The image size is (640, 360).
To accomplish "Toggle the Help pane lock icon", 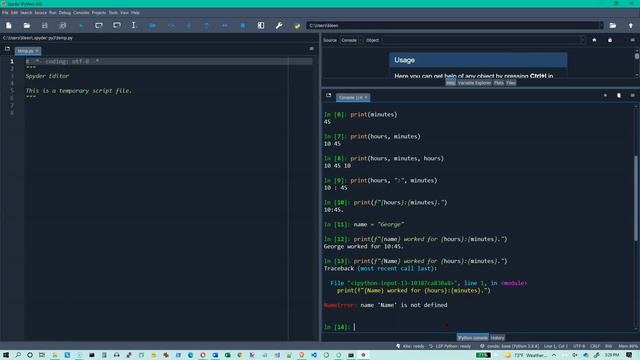I will (x=610, y=40).
